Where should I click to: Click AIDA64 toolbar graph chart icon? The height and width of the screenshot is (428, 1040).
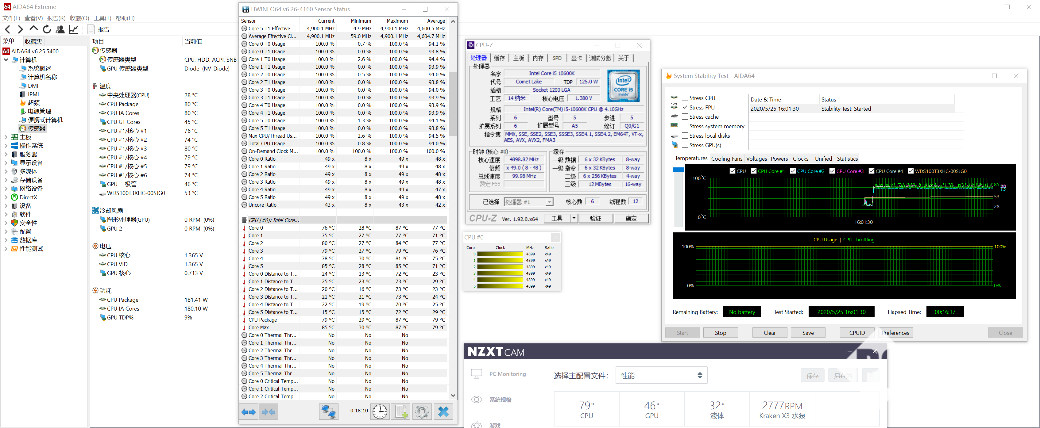[73, 29]
